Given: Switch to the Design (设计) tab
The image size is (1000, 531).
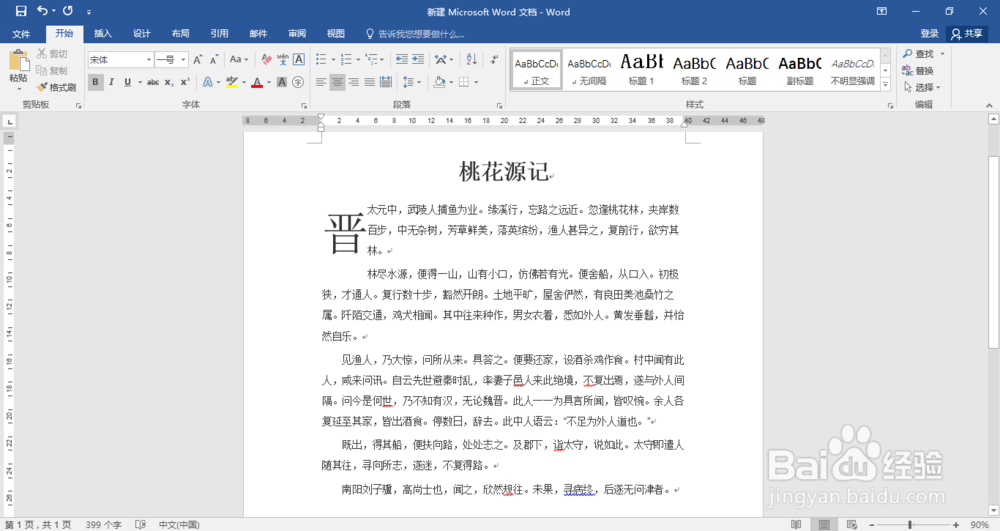Looking at the screenshot, I should pyautogui.click(x=142, y=33).
